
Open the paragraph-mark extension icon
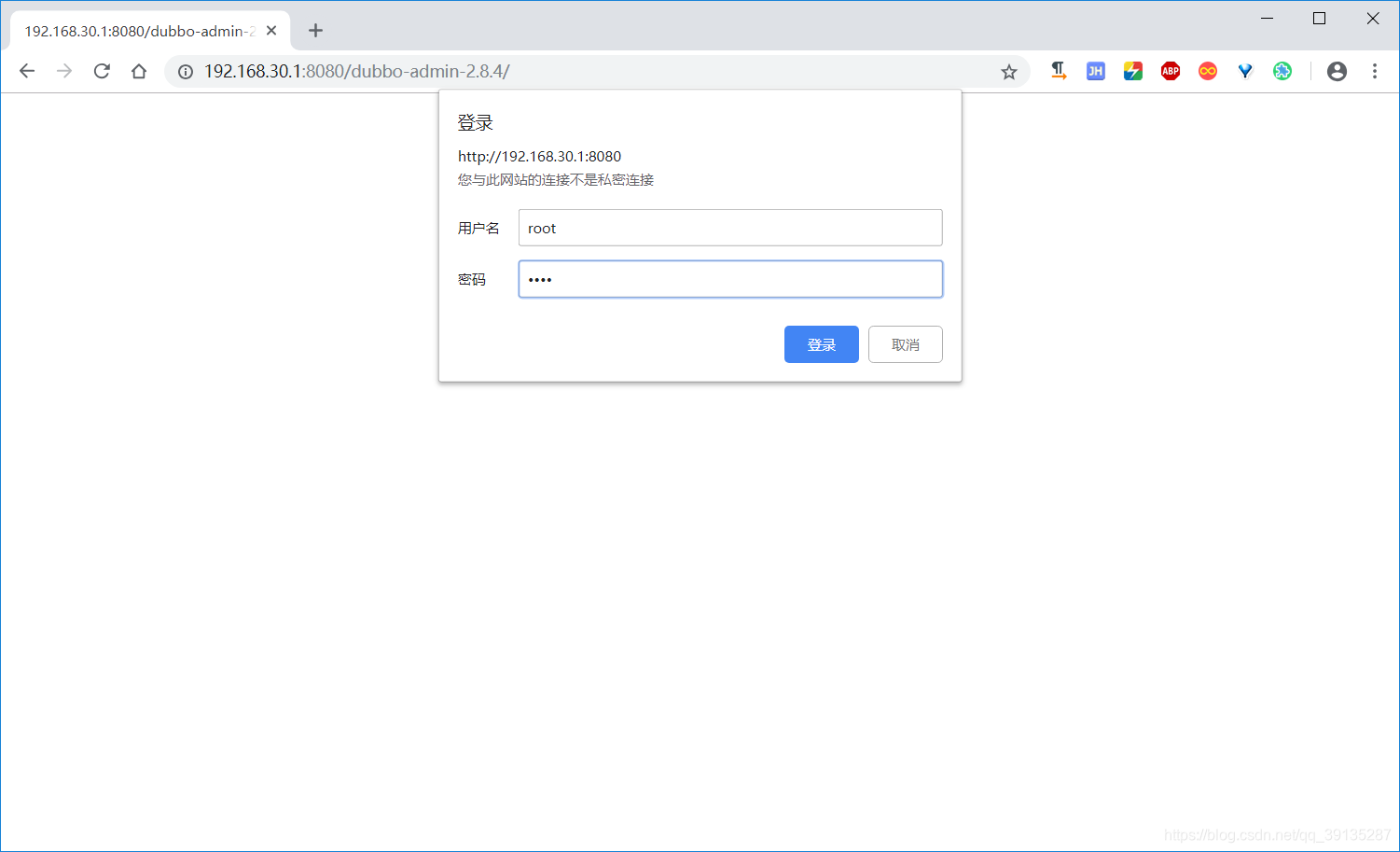[1059, 71]
